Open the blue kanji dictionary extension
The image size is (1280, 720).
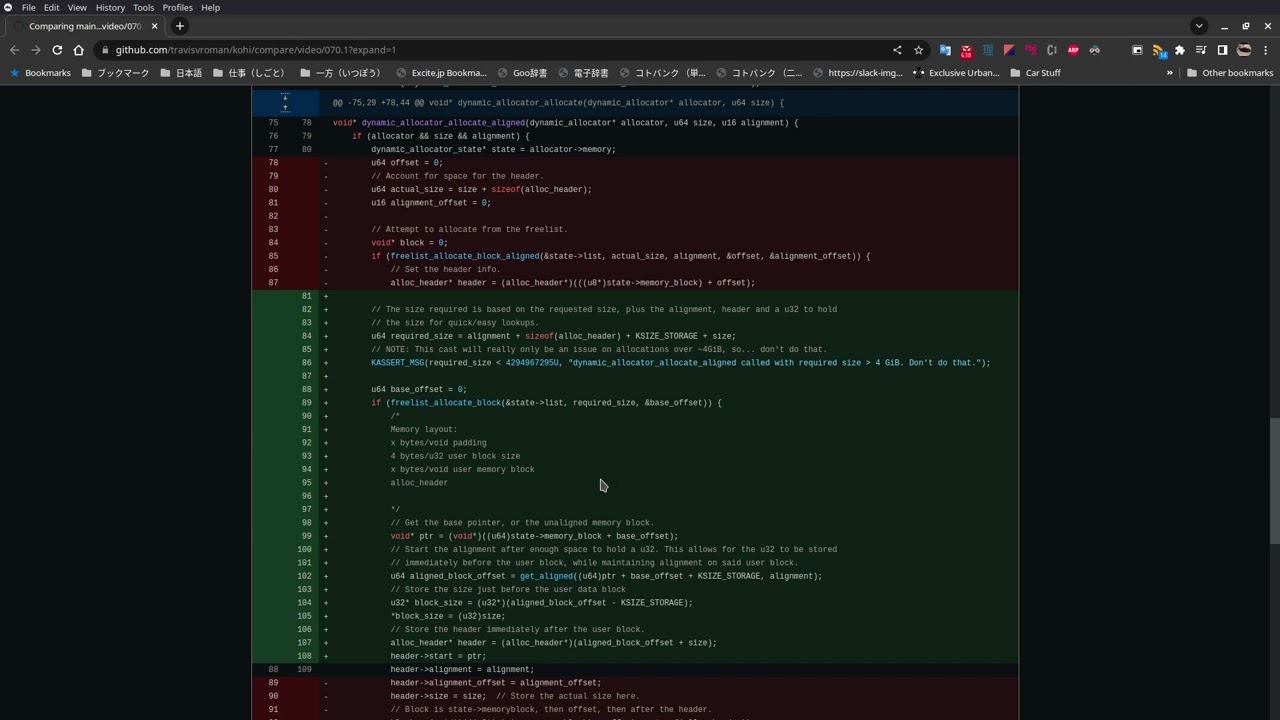[988, 50]
